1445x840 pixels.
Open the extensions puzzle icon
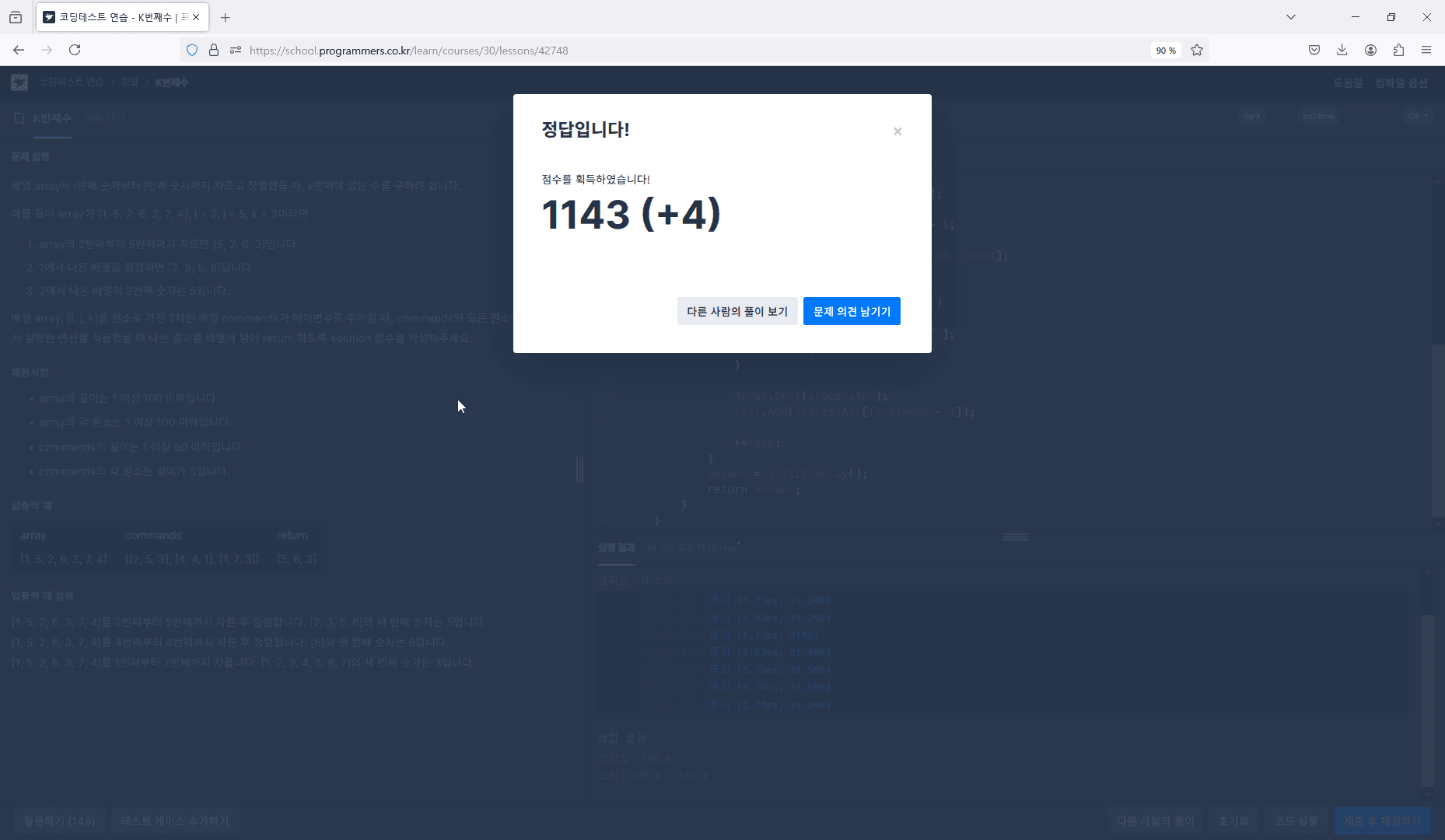1398,50
